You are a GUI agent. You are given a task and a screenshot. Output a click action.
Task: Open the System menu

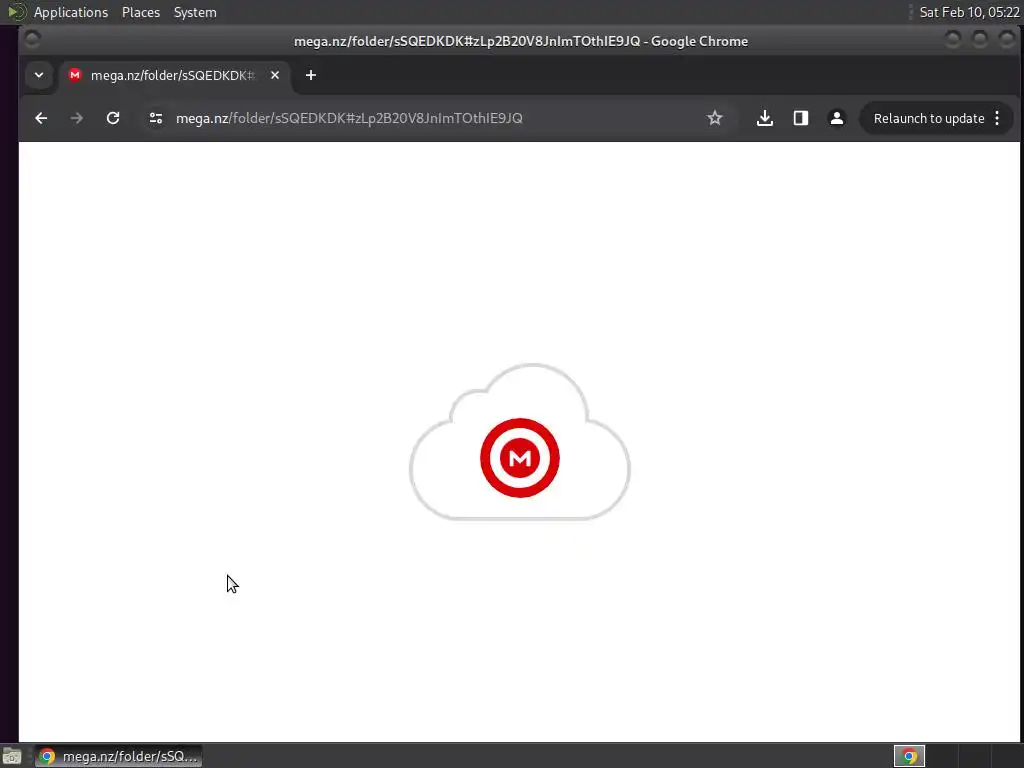[x=195, y=12]
